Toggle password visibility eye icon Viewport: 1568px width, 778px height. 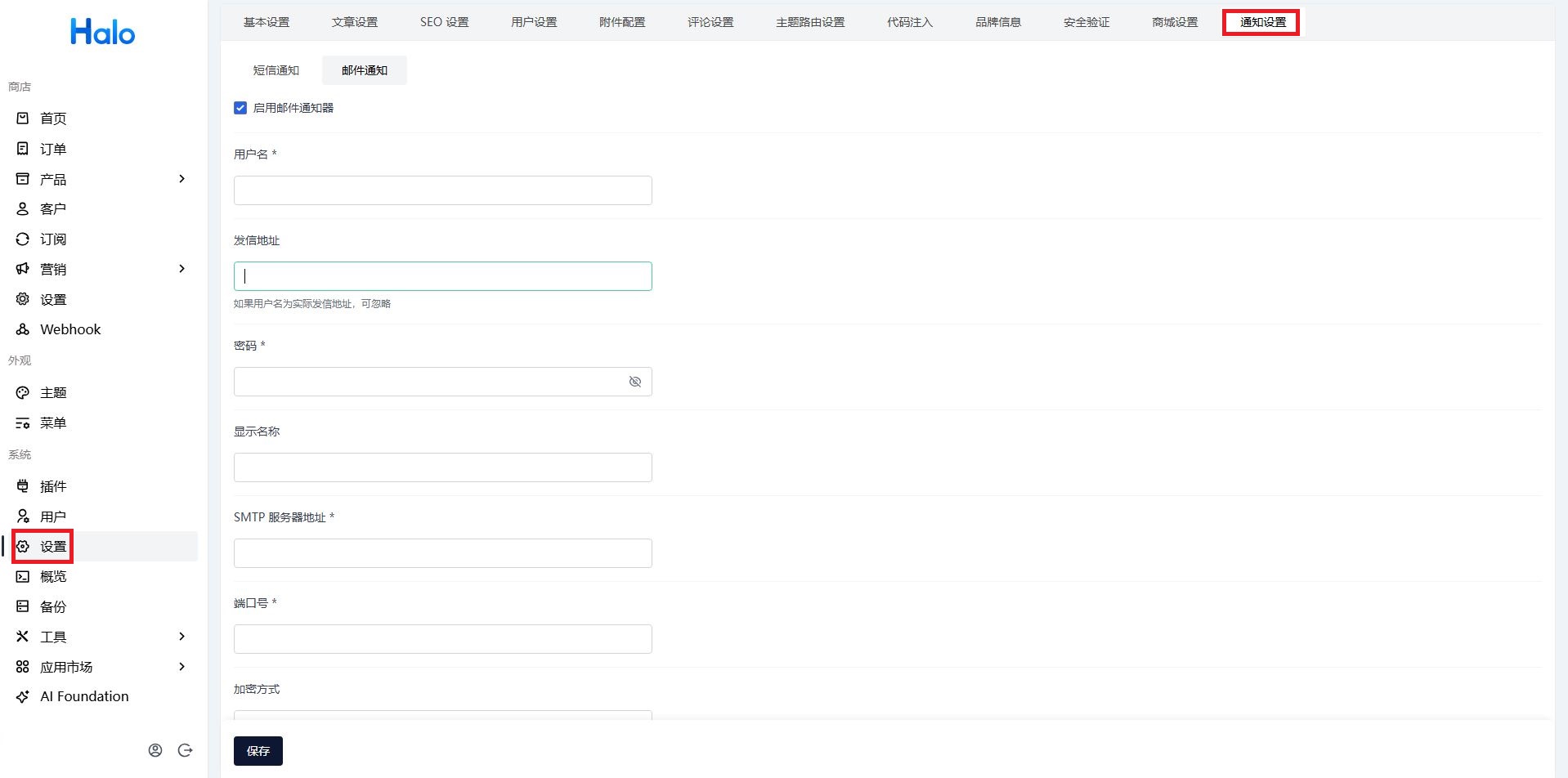click(635, 382)
